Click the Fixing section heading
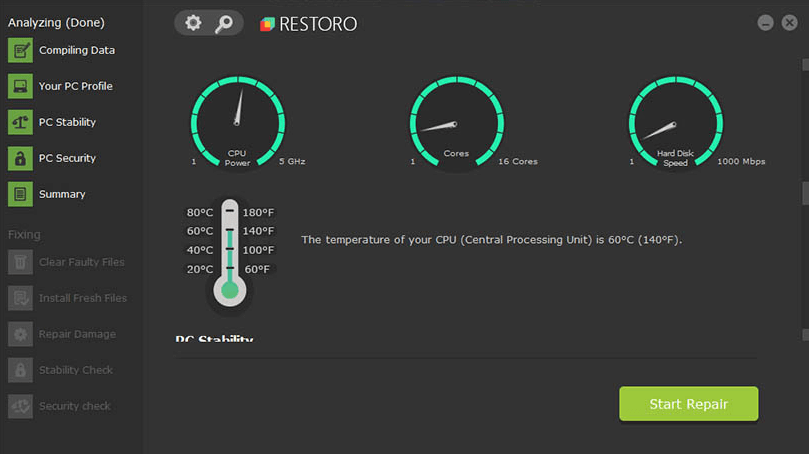809x454 pixels. (x=24, y=235)
